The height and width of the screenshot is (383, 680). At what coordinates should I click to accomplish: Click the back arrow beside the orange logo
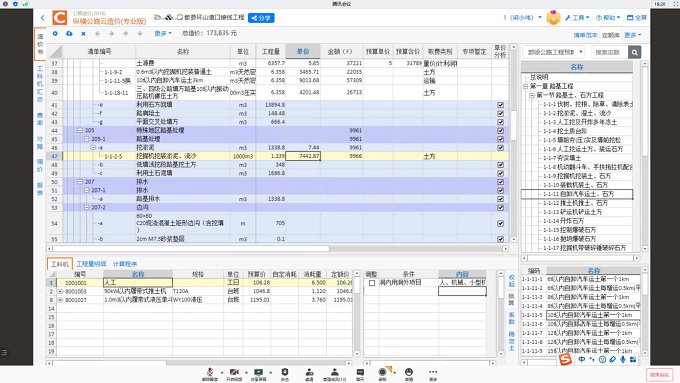point(42,18)
